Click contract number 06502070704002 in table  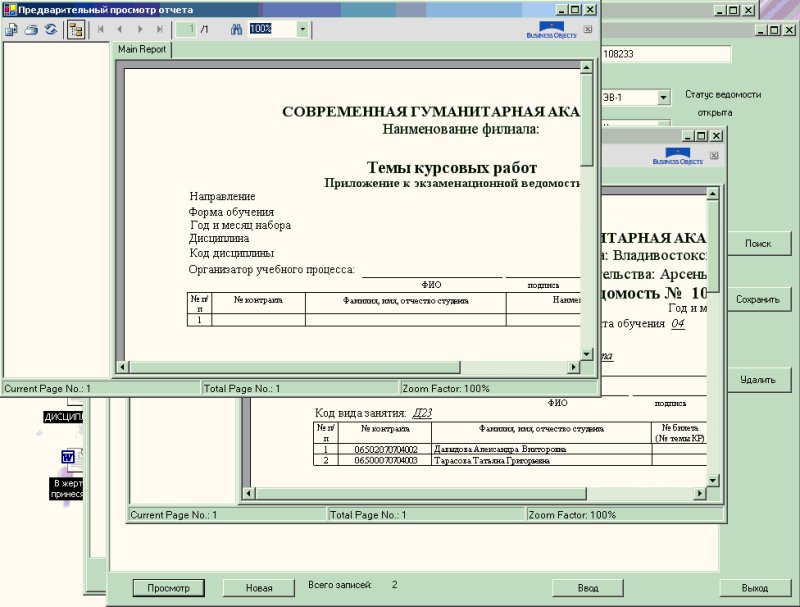pyautogui.click(x=386, y=449)
